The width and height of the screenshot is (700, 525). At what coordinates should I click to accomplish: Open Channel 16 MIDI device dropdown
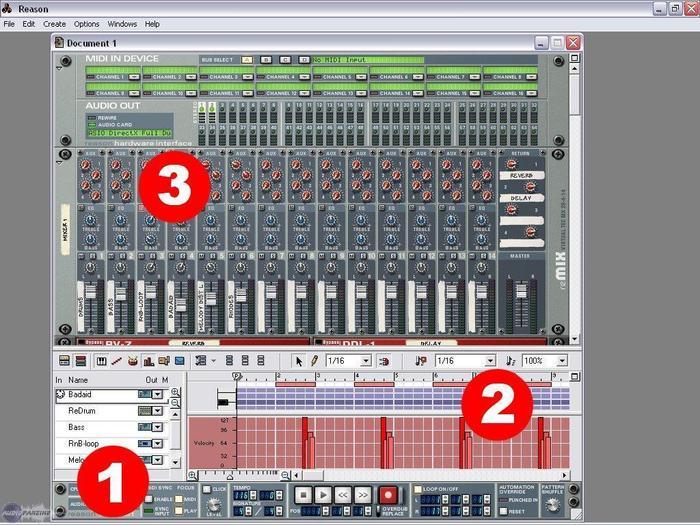532,93
